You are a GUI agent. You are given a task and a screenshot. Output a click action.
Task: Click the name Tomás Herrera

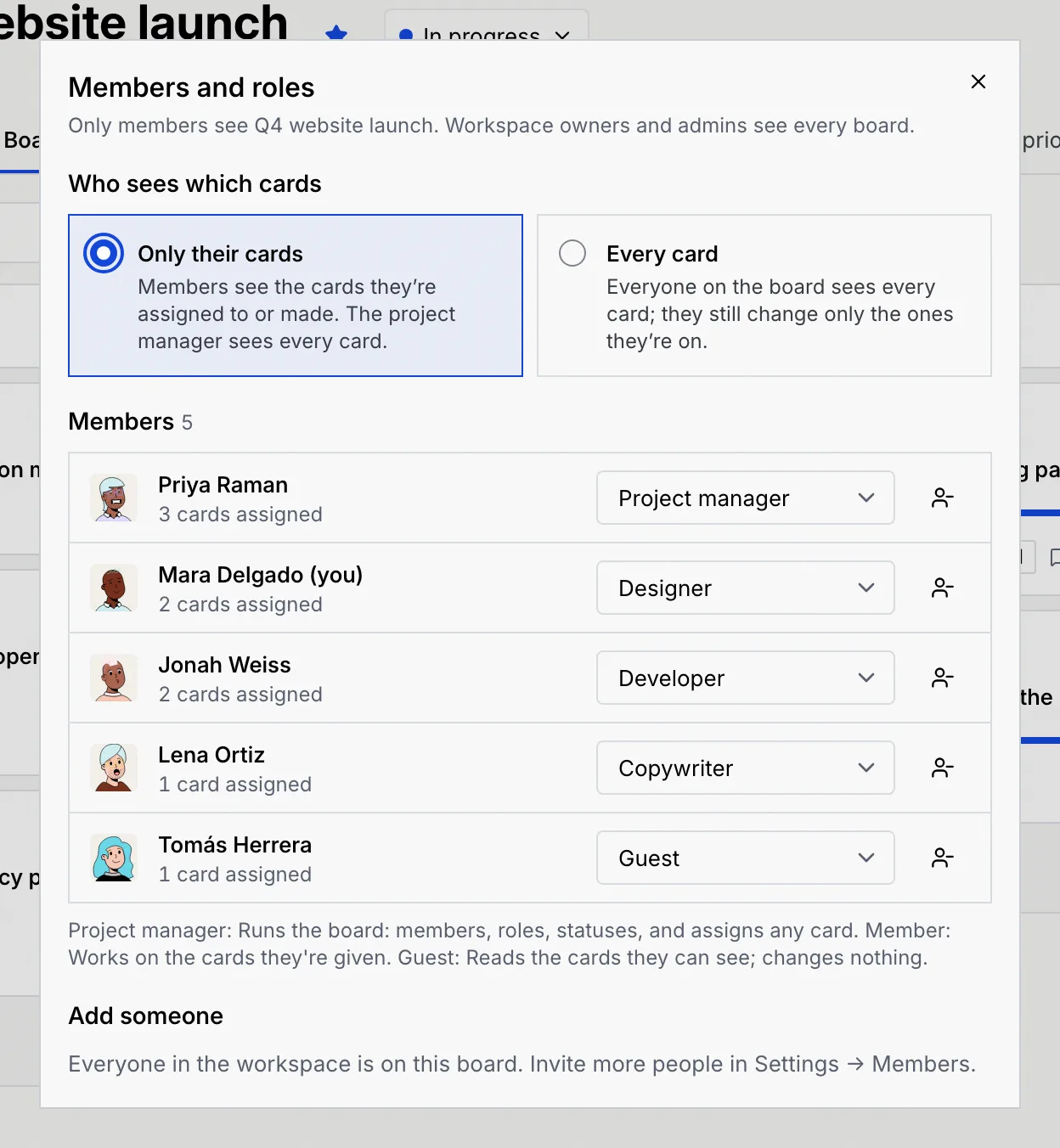click(x=235, y=845)
